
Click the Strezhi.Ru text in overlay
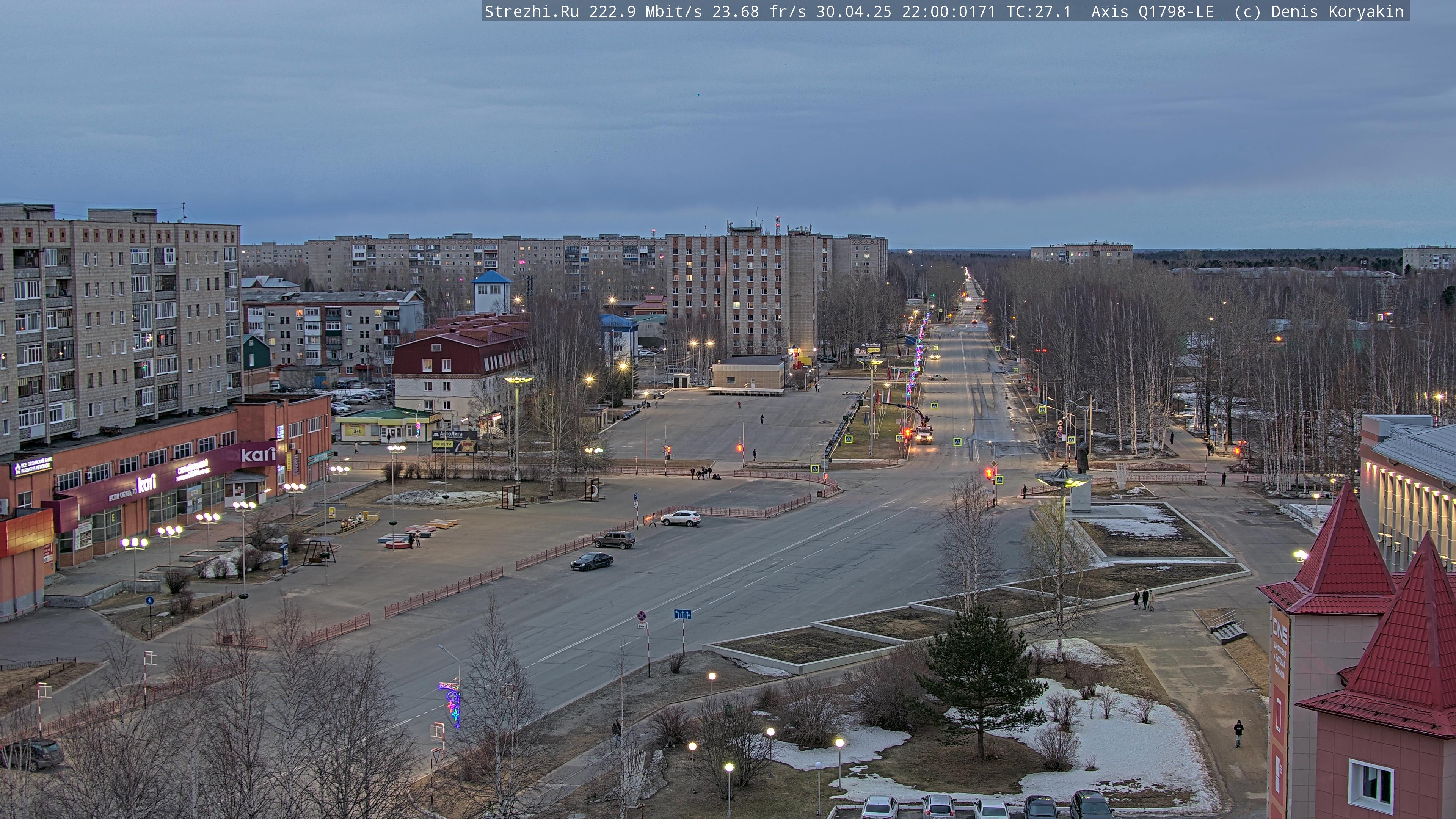point(531,12)
